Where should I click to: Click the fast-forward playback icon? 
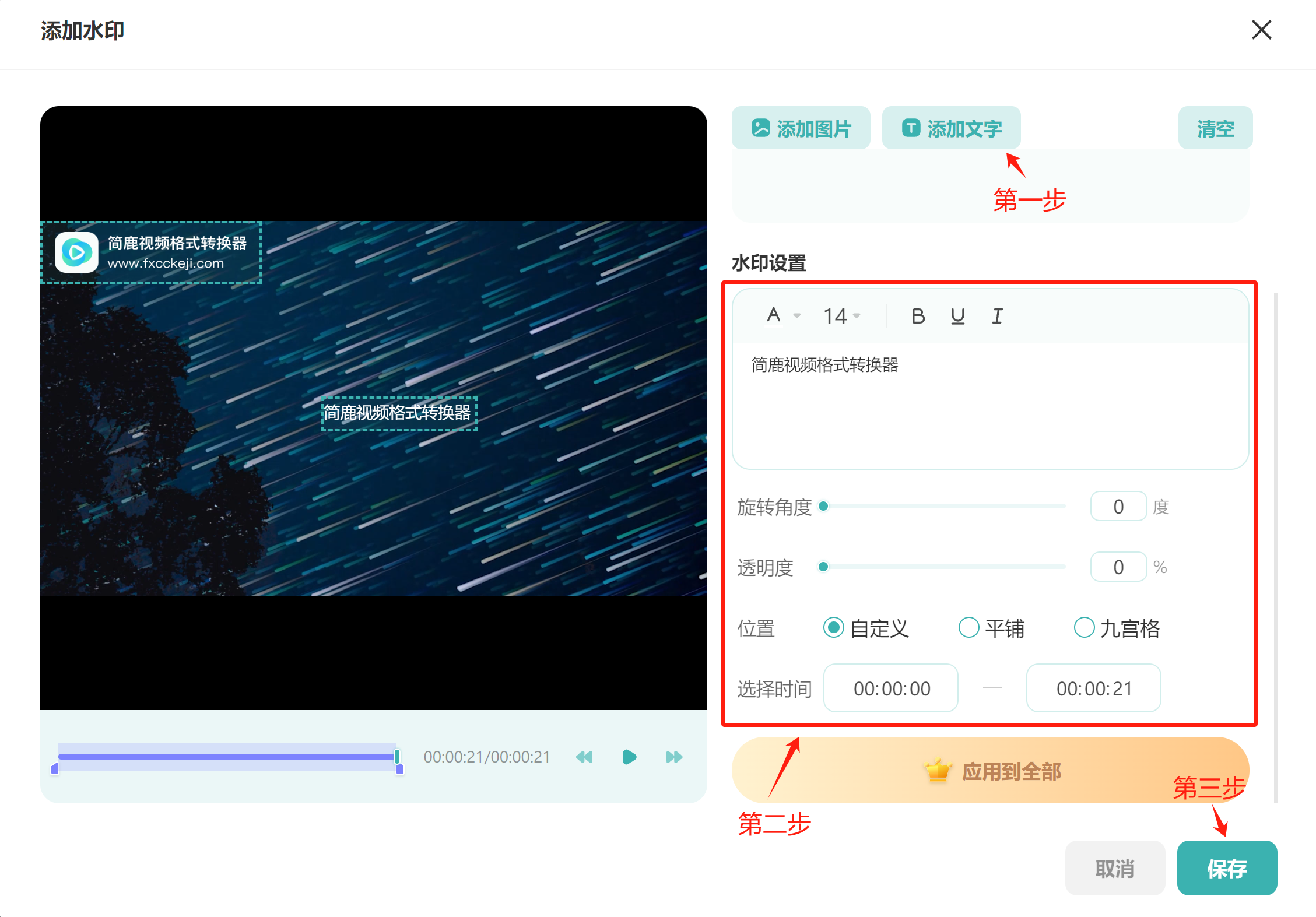click(x=673, y=757)
